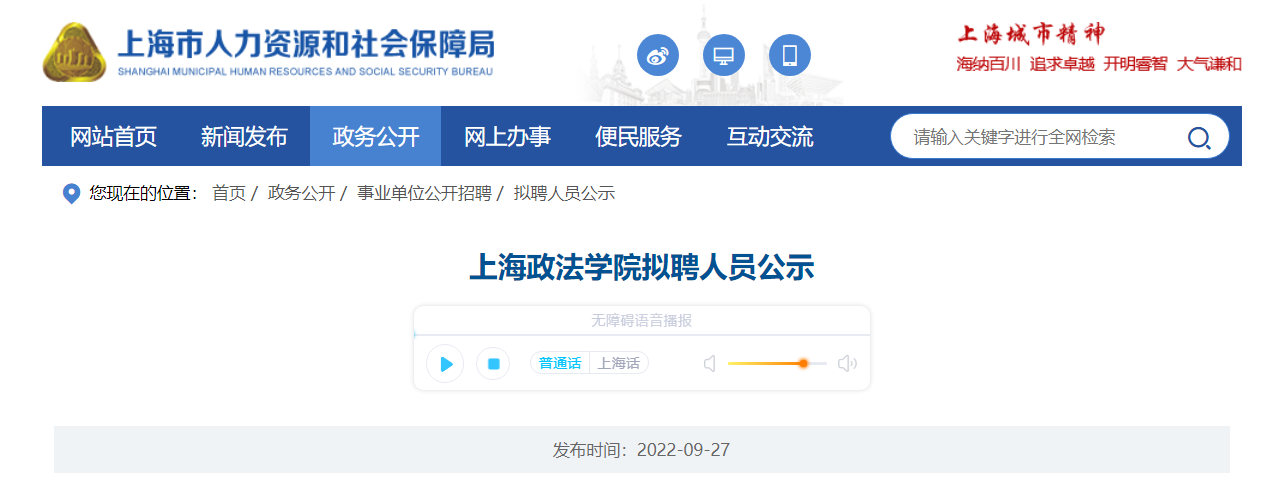1268x485 pixels.
Task: Go to 政务公开 breadcrumb link
Action: [302, 194]
